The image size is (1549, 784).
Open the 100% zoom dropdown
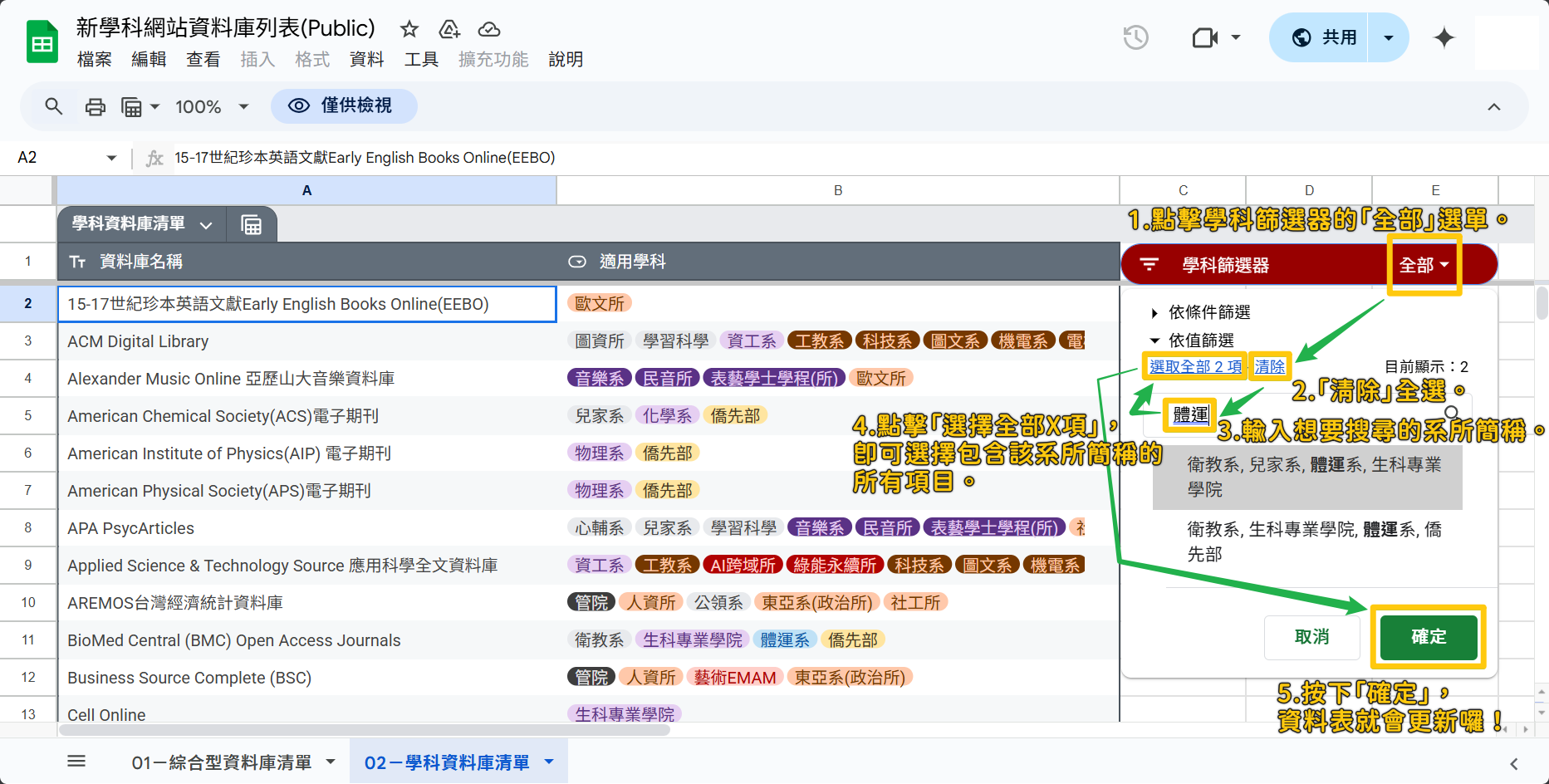tap(212, 106)
